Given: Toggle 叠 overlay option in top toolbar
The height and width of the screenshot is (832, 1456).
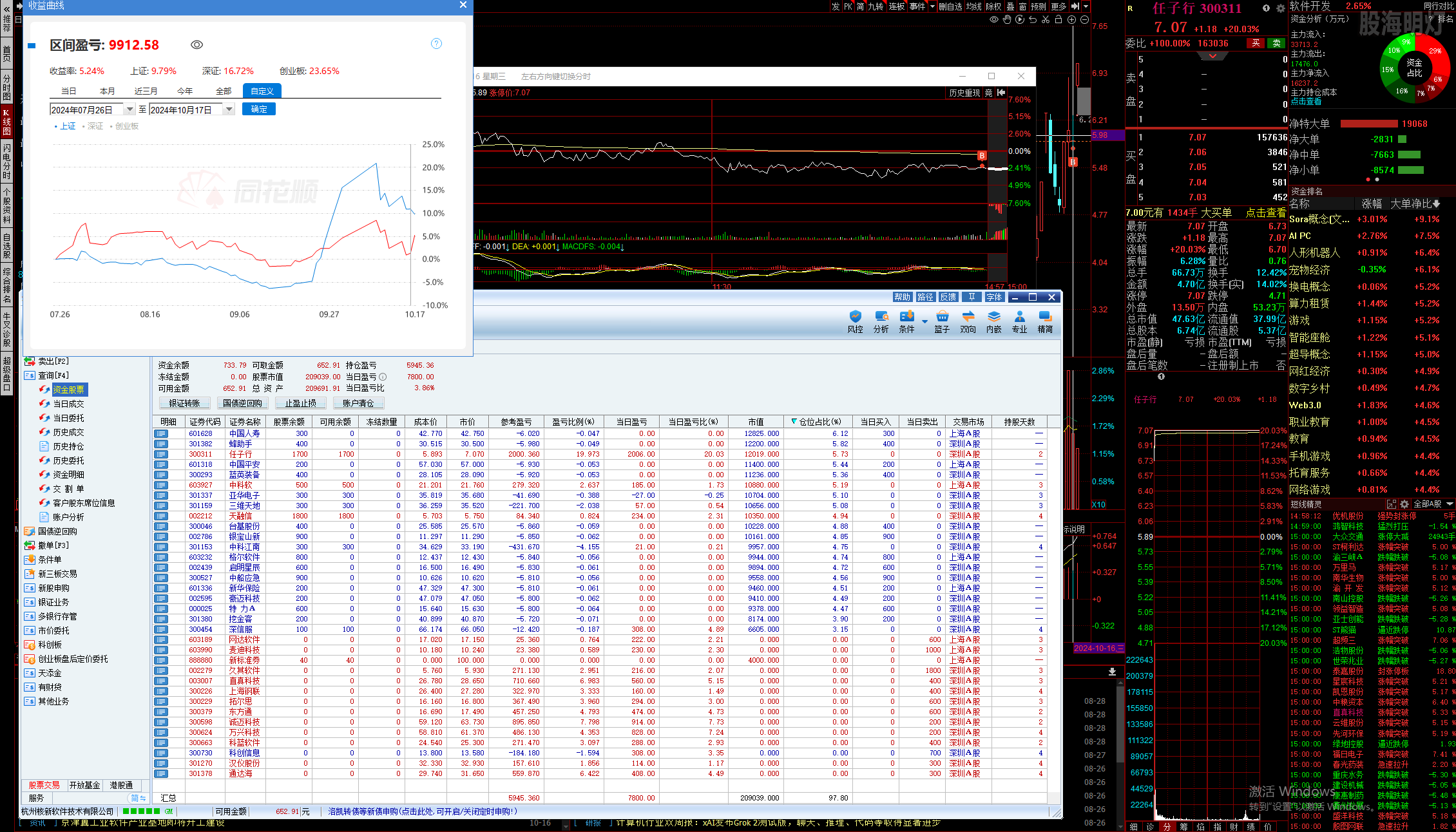Looking at the screenshot, I should [1010, 6].
